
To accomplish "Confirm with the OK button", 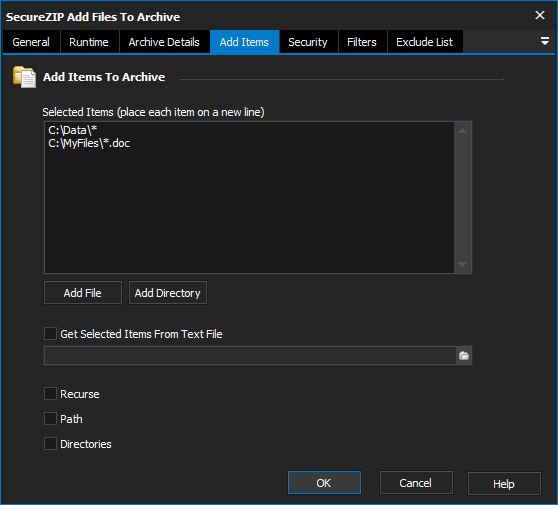I will point(324,483).
